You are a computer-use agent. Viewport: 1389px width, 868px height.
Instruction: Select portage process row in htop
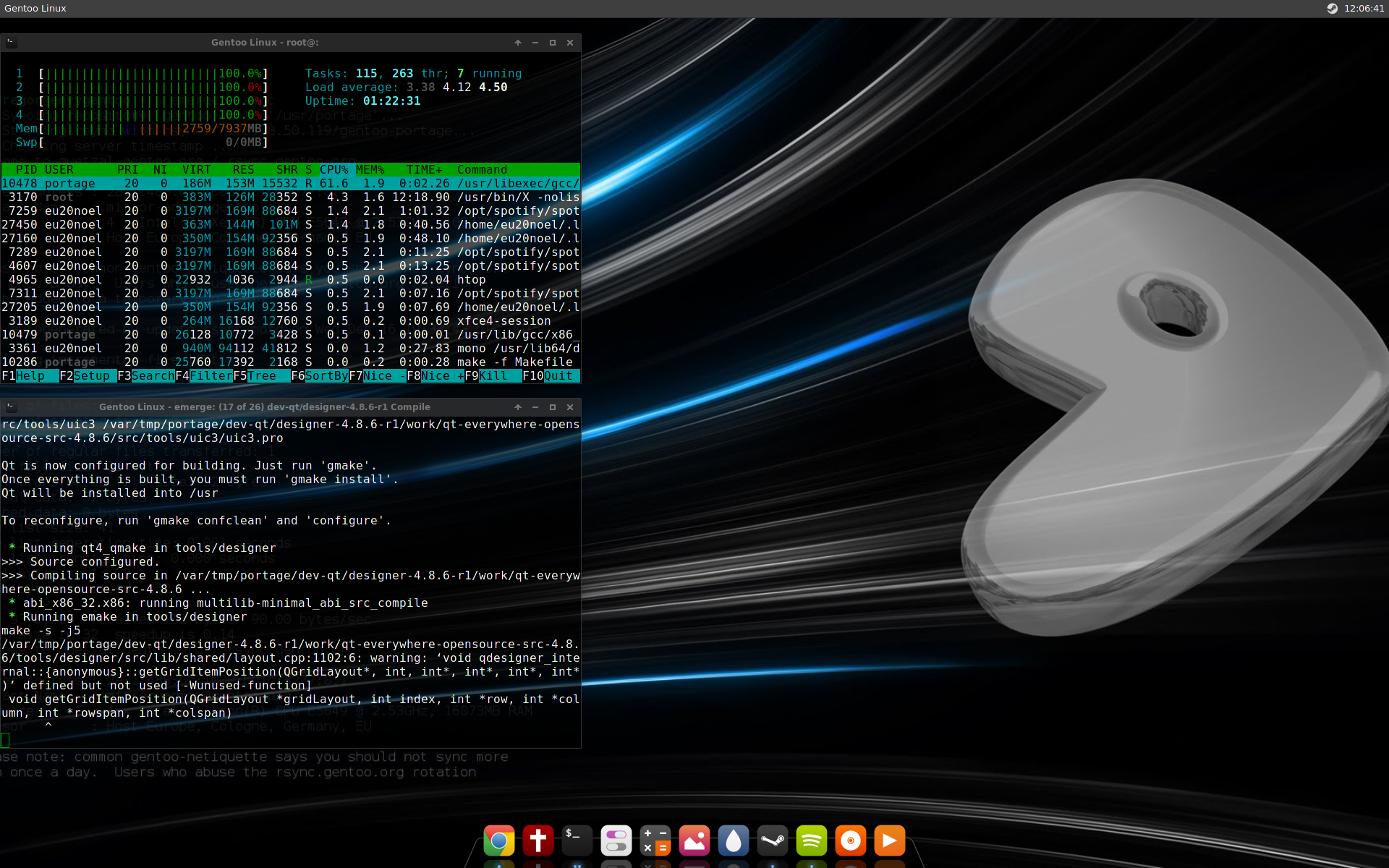[x=290, y=183]
